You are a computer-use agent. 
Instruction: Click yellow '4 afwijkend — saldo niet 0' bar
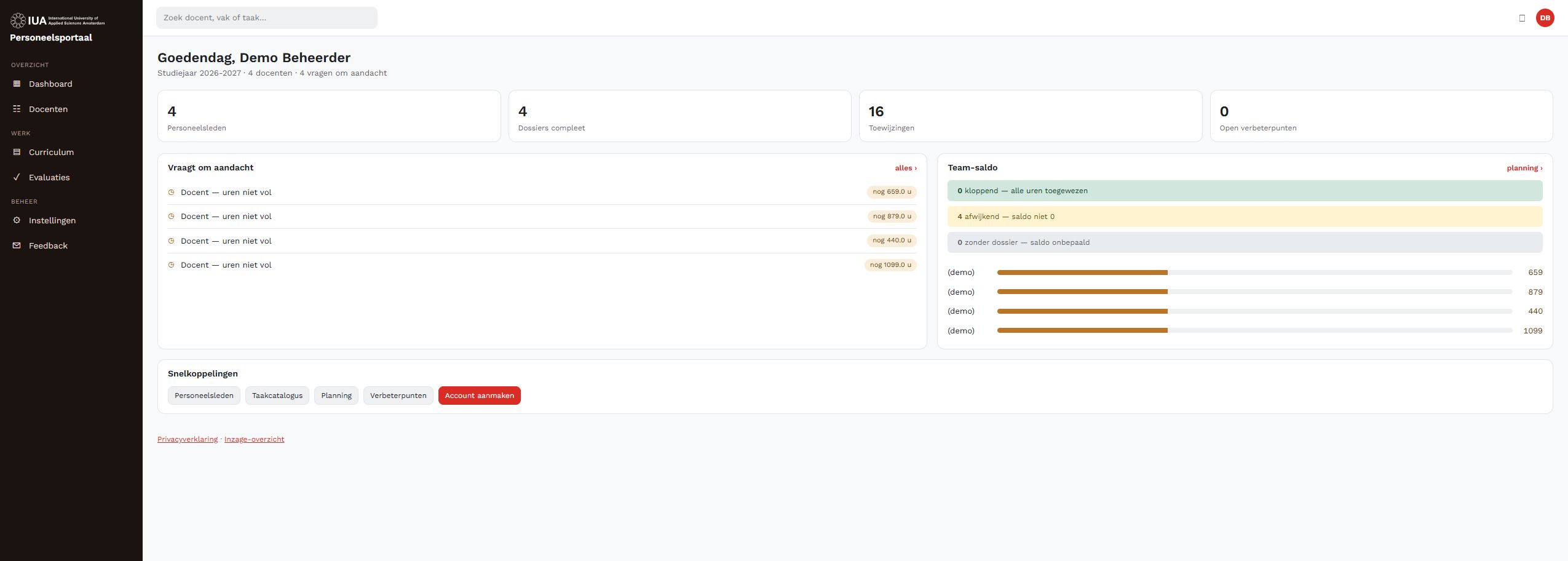(x=1245, y=217)
